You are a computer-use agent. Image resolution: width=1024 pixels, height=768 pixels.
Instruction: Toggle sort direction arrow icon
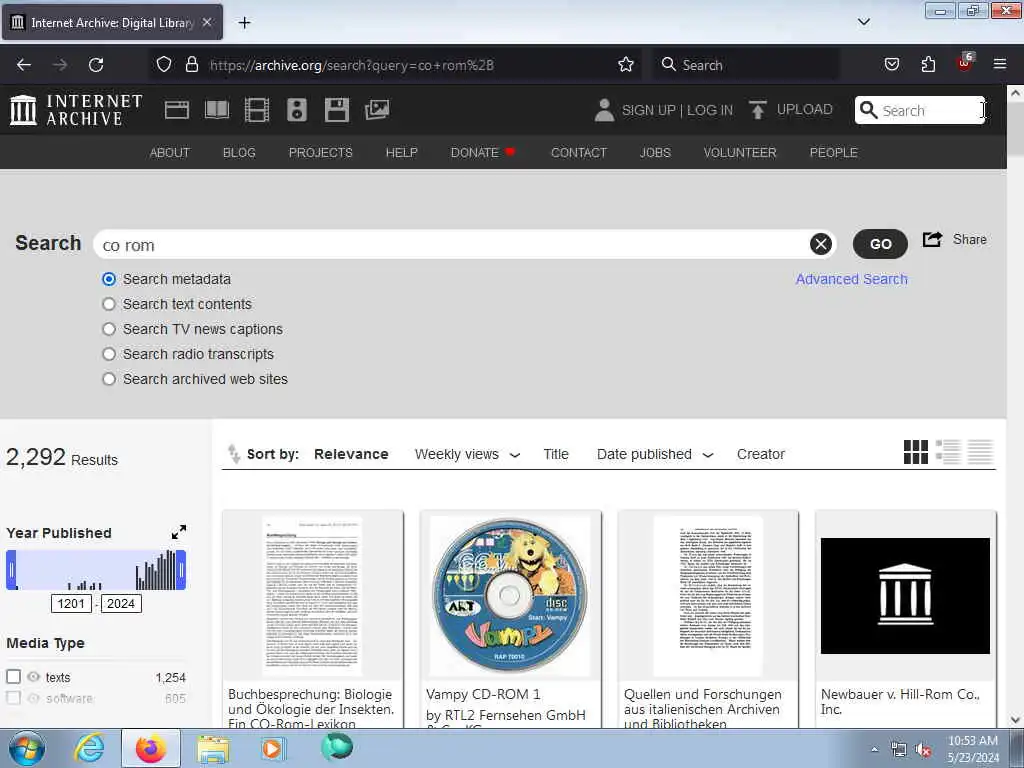(233, 453)
